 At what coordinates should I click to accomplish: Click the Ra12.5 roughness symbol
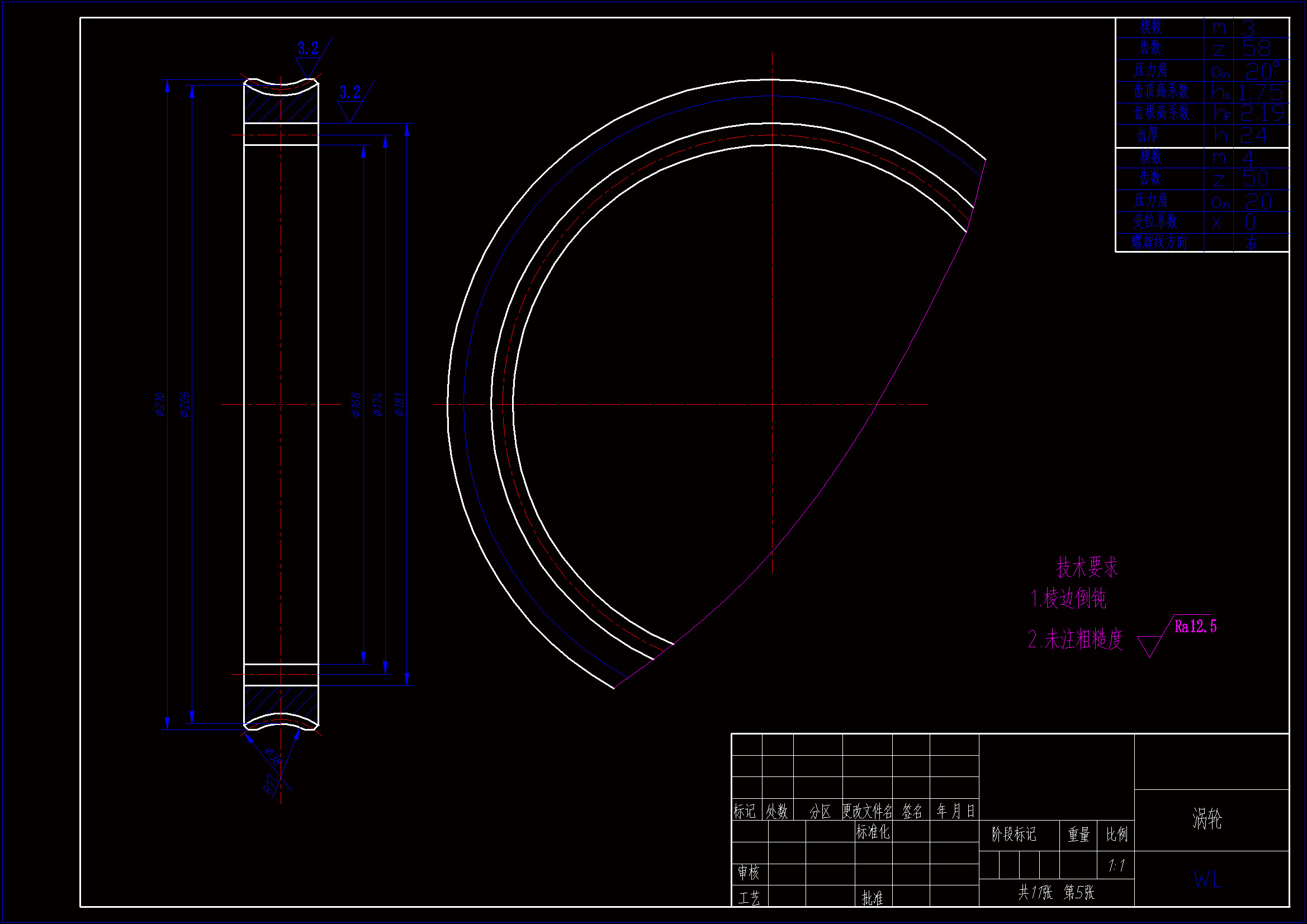pos(1195,627)
